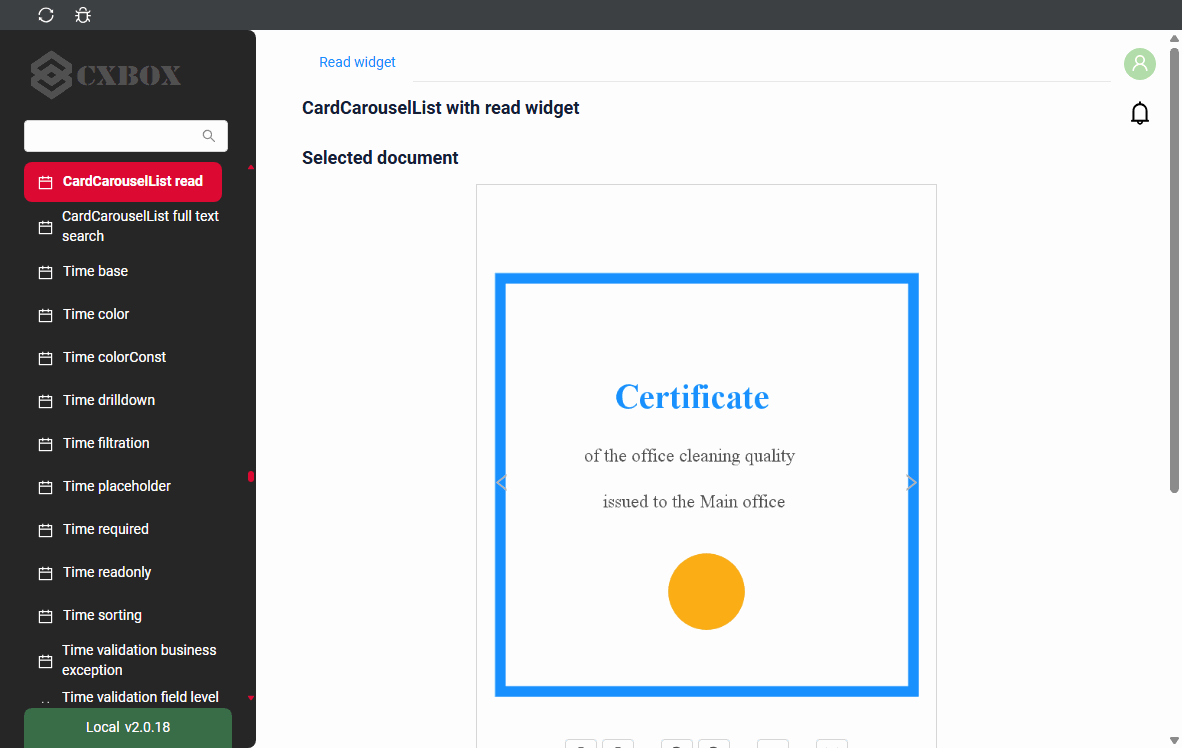1182x748 pixels.
Task: Show the previous carousel document
Action: pos(501,483)
